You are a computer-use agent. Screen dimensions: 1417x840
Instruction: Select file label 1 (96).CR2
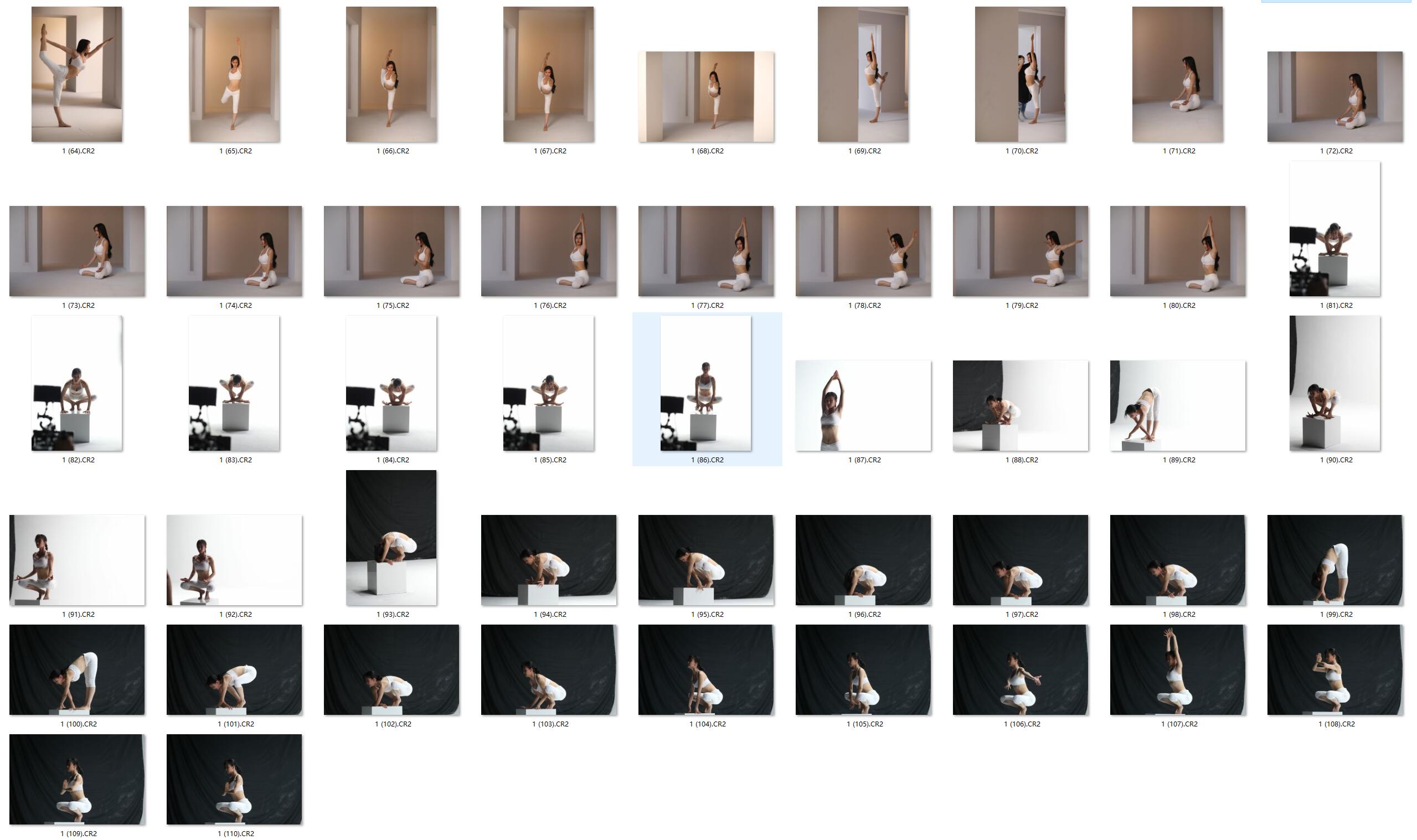[x=864, y=615]
